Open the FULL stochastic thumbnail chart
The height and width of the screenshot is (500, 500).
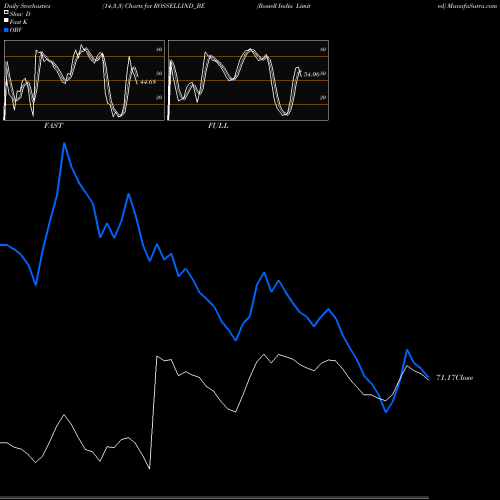[248, 80]
